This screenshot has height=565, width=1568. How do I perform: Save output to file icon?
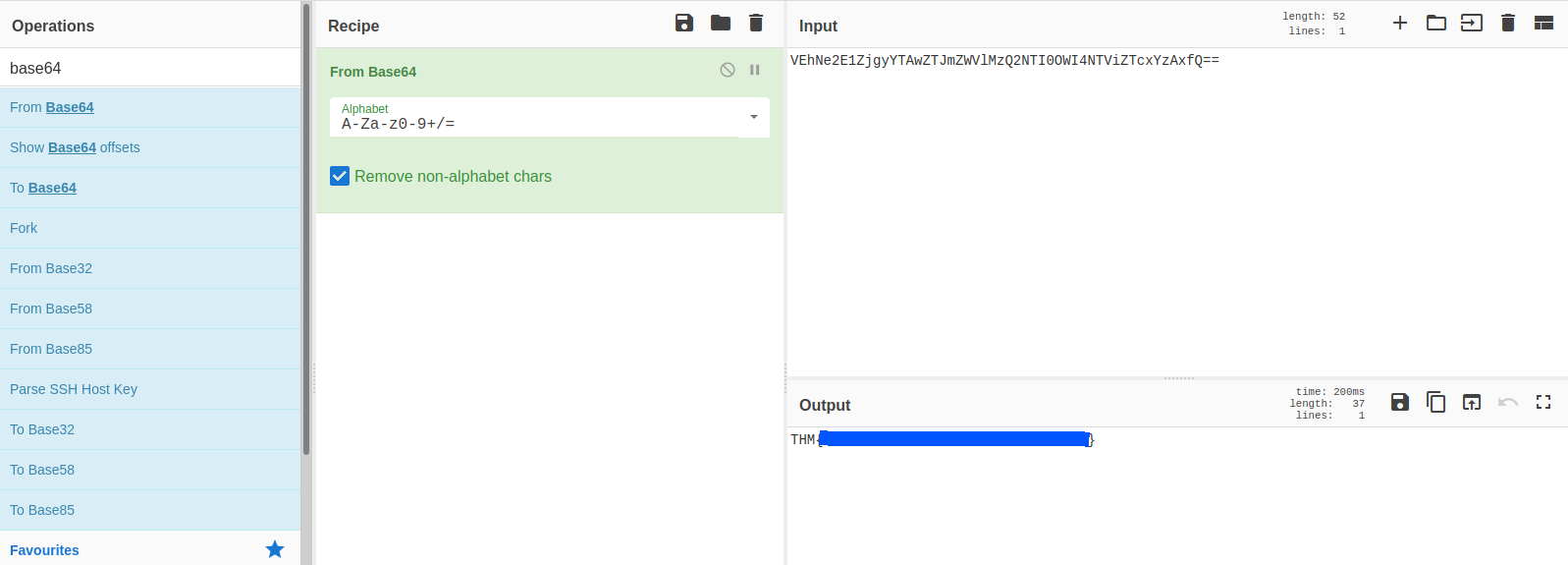pyautogui.click(x=1400, y=402)
